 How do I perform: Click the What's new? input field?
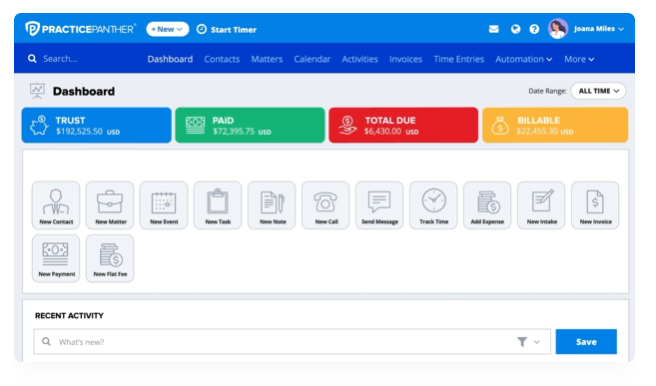[x=292, y=342]
